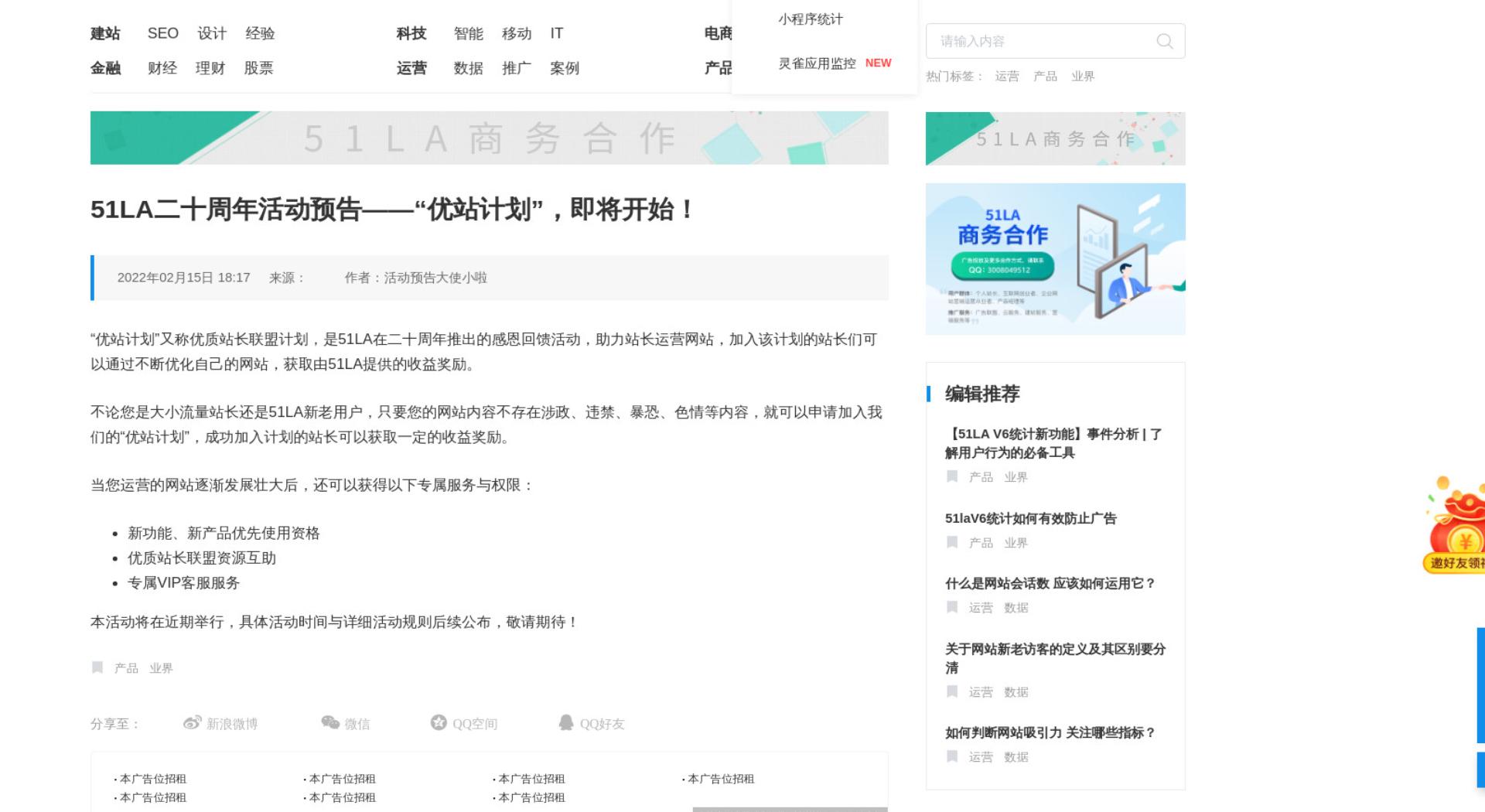Open the 运营 category in navigation
The image size is (1485, 812).
point(411,68)
